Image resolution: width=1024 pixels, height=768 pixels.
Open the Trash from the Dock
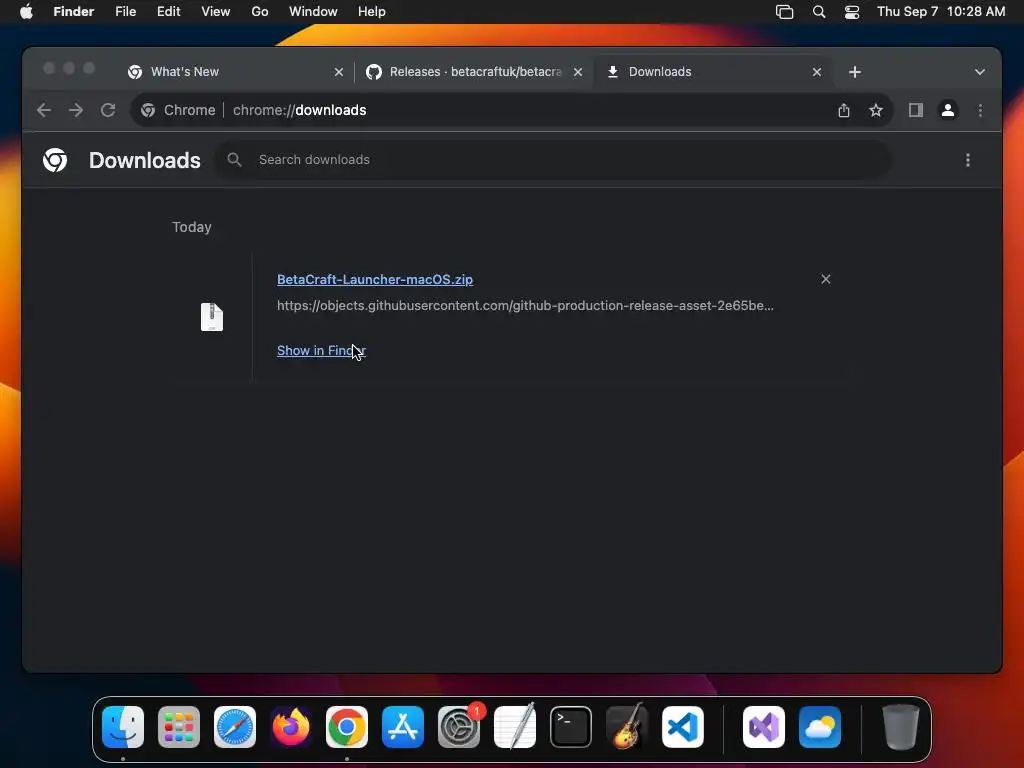[901, 727]
